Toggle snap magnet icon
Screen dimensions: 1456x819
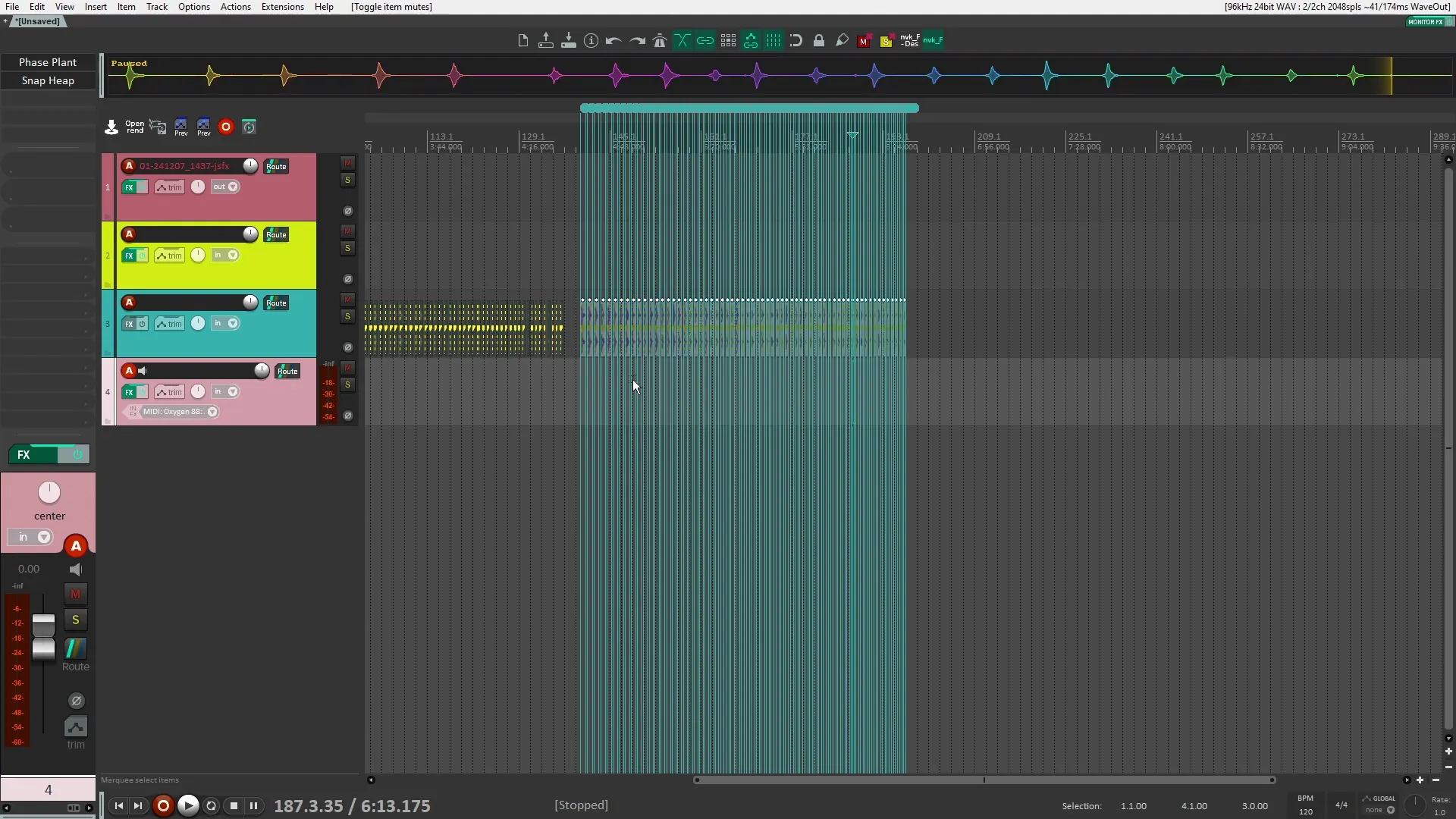pyautogui.click(x=795, y=41)
